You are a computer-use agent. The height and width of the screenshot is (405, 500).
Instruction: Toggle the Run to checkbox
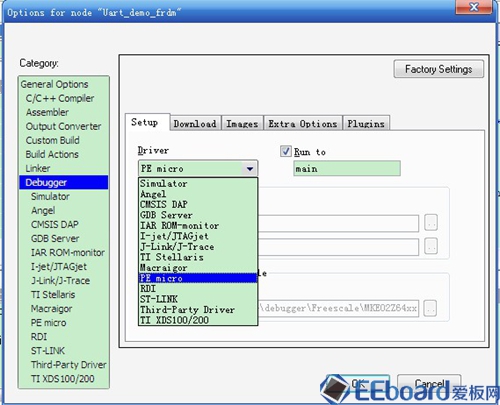(x=285, y=151)
